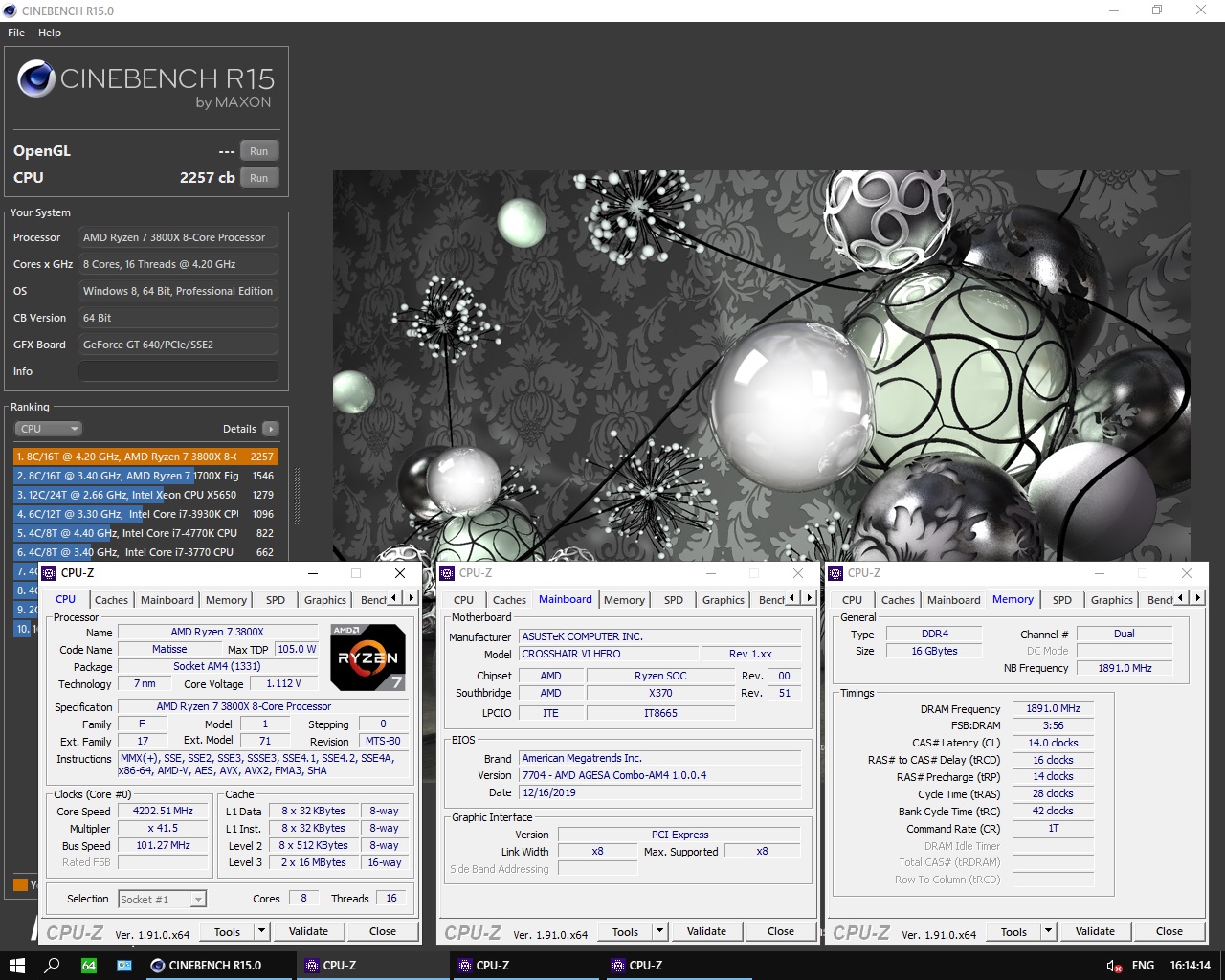
Task: Click the CROSSHAIR VI HERO model field
Action: tap(609, 654)
